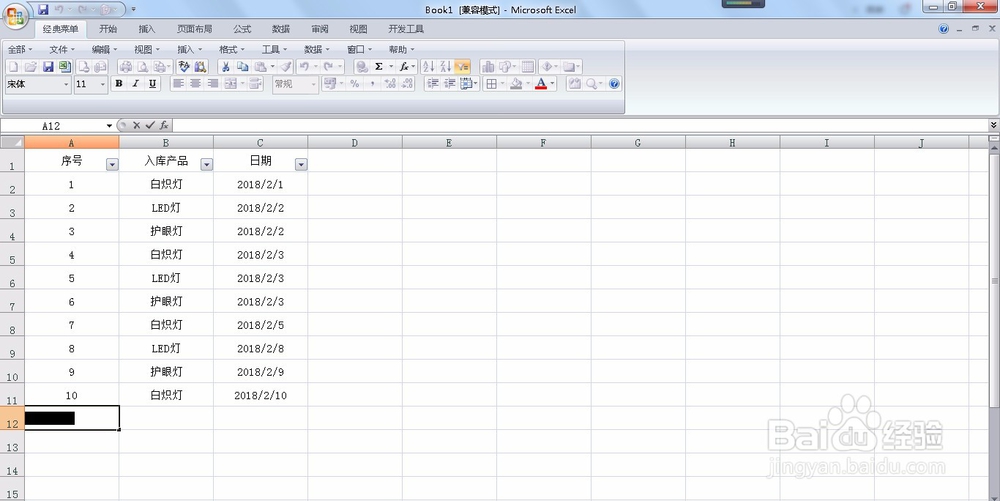Click the Print Preview icon
Viewport: 1000px width, 501px height.
pos(143,66)
